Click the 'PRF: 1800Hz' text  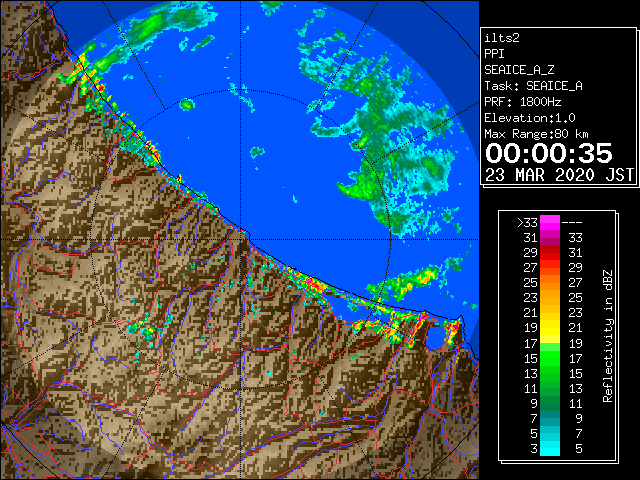(523, 102)
